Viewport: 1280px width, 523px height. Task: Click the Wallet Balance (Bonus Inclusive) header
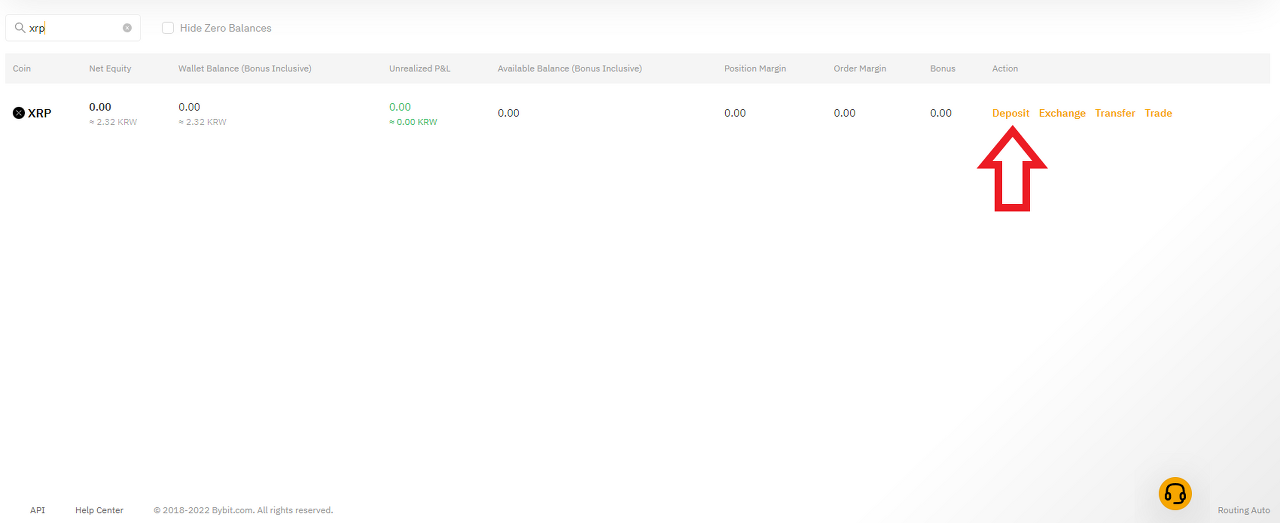pos(245,68)
